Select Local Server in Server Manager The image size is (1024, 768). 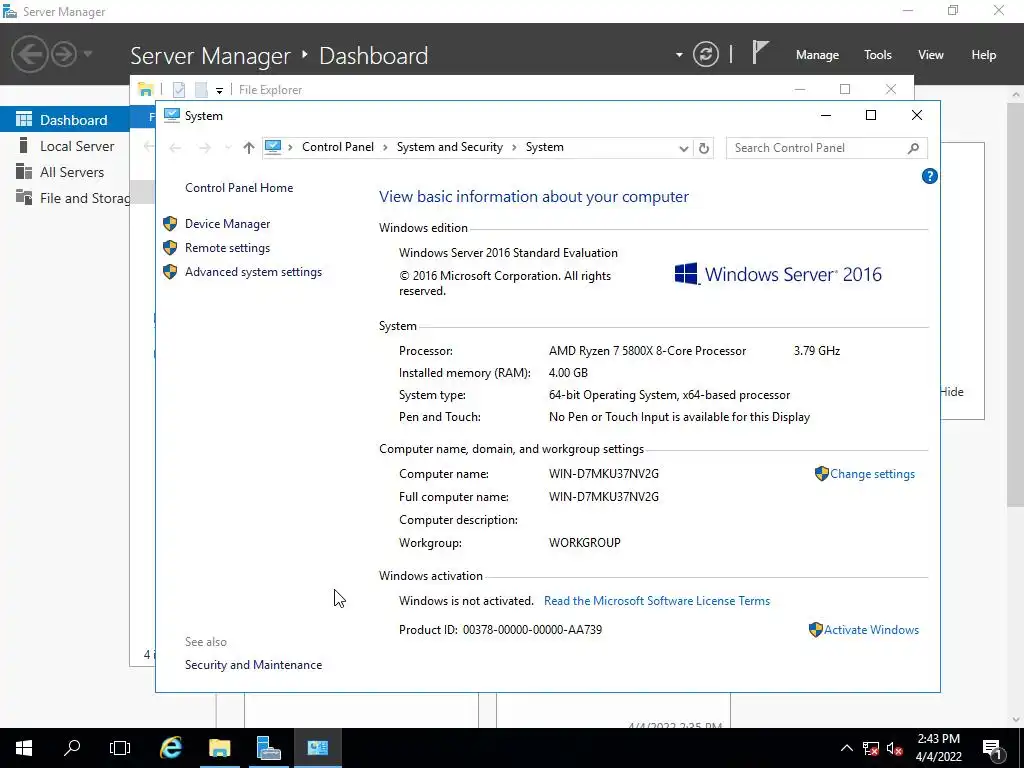[65, 146]
